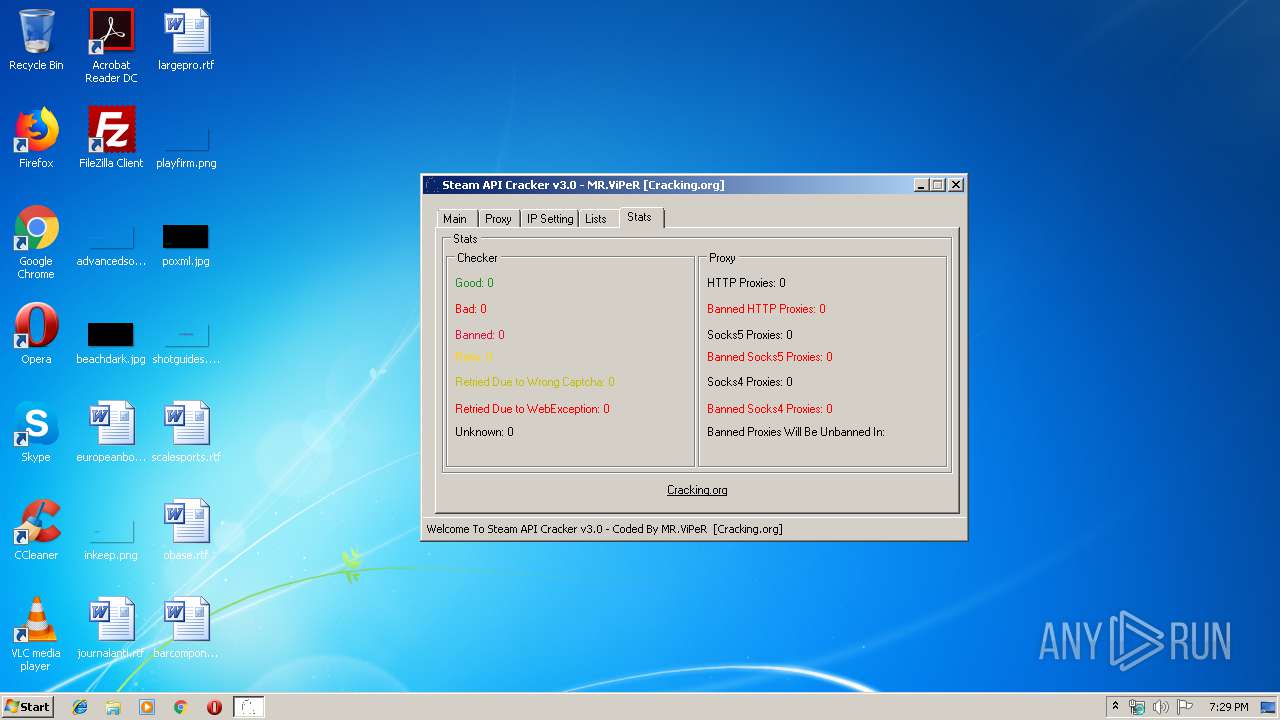
Task: Open Opera browser shortcut
Action: click(x=36, y=334)
